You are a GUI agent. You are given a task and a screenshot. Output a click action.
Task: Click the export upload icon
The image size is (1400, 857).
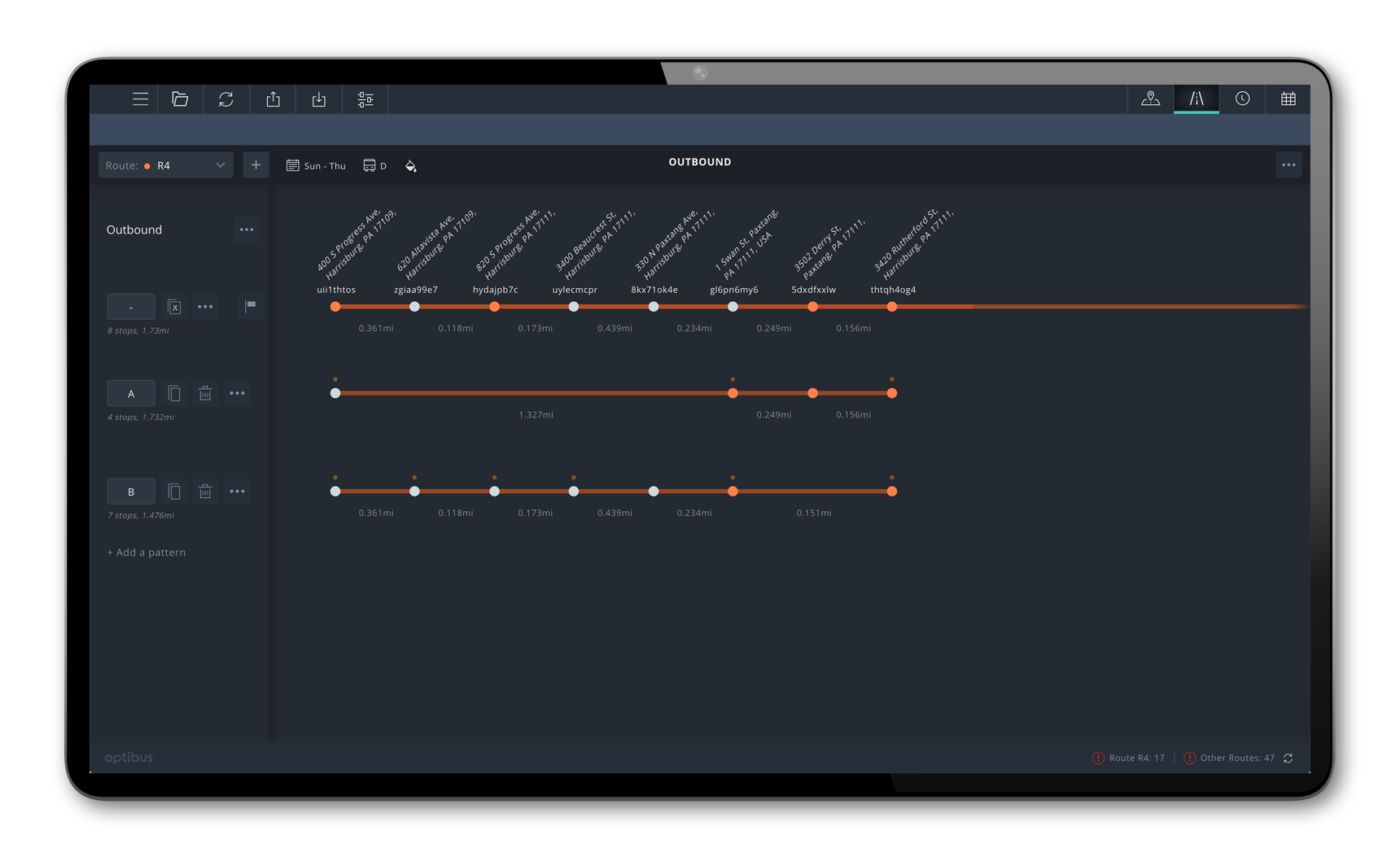click(273, 99)
